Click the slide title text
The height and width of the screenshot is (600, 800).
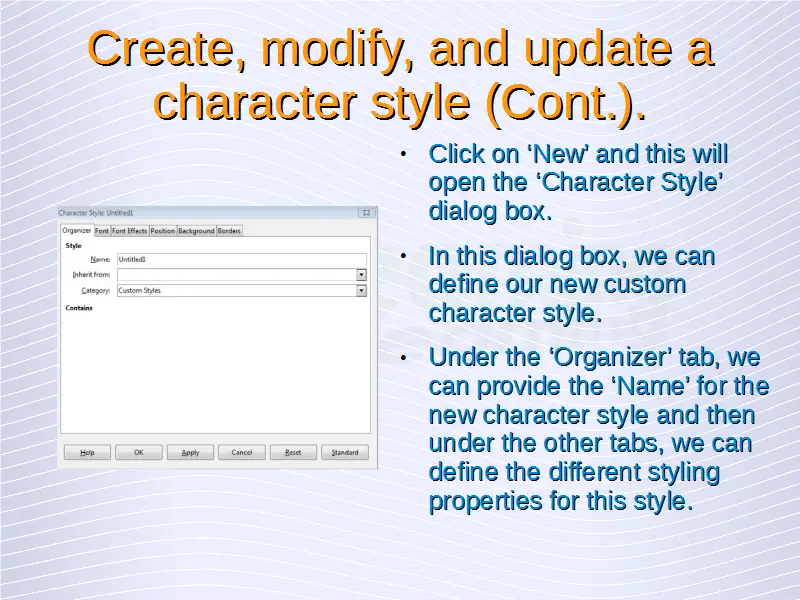click(x=400, y=75)
